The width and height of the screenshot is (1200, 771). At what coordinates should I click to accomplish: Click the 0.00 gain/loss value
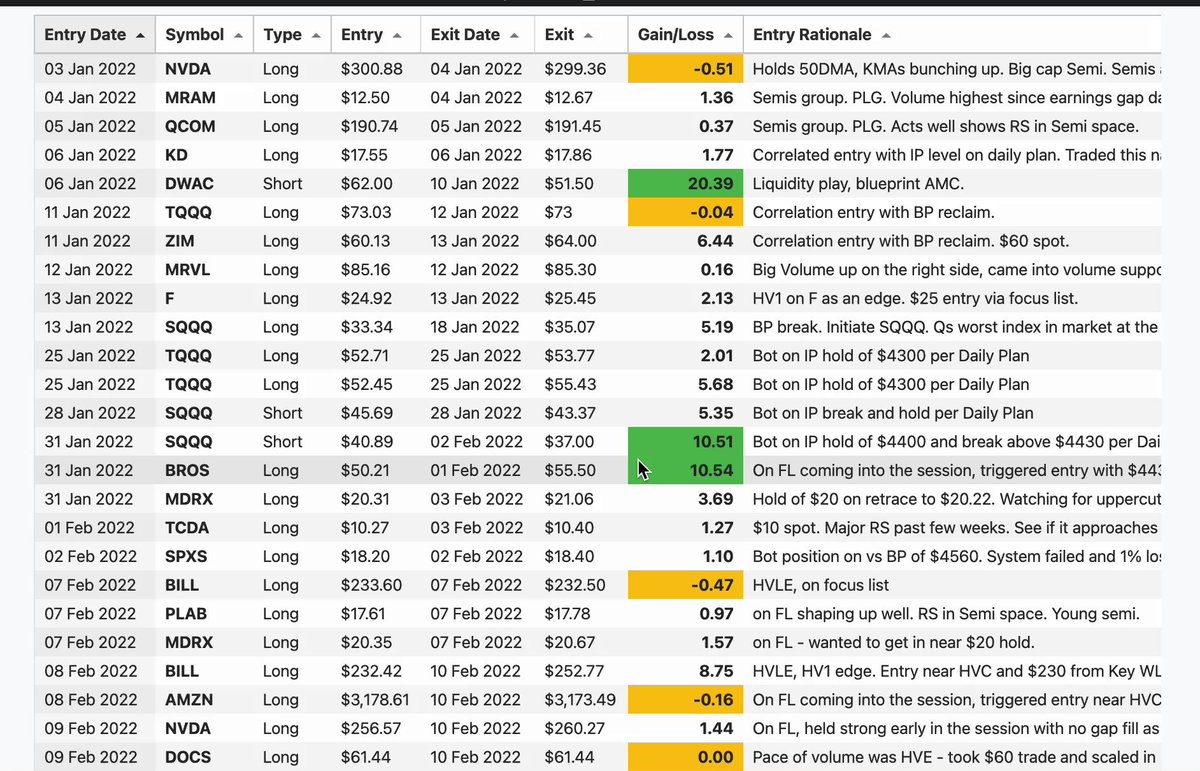pos(716,757)
